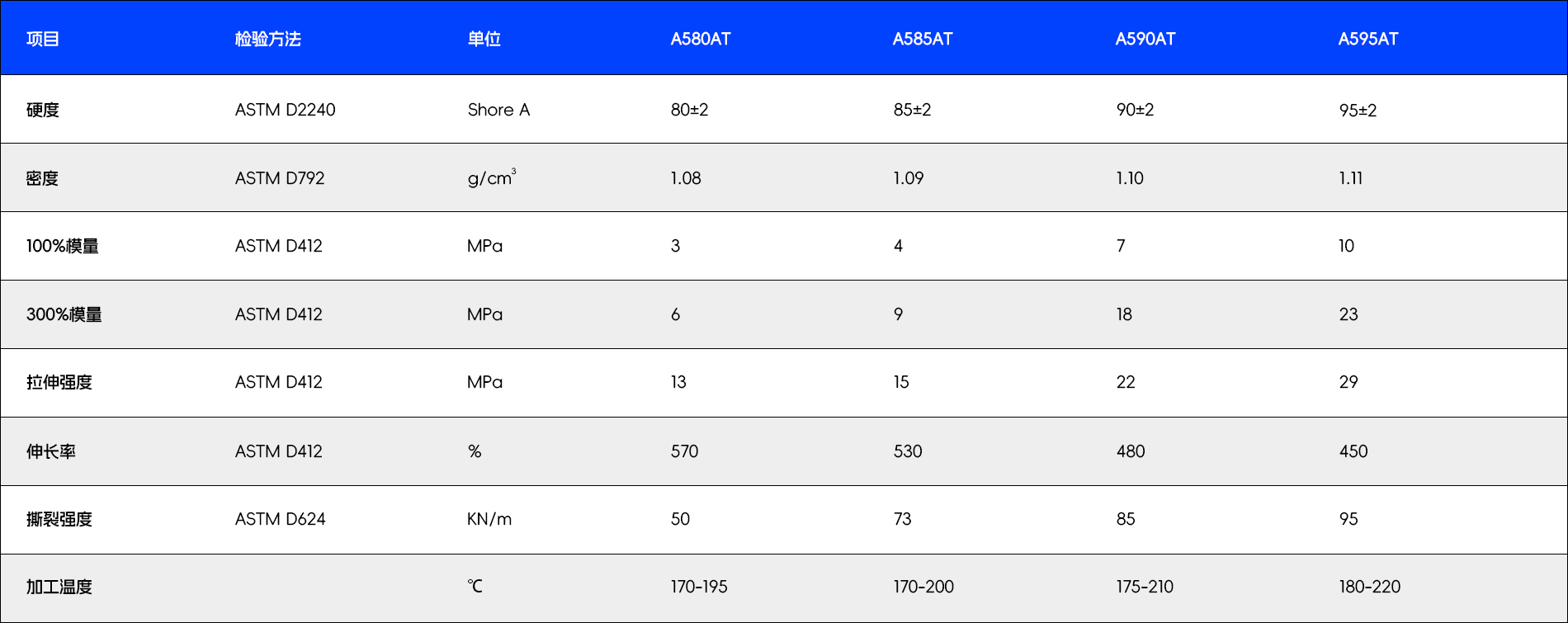
Task: Select the 拉伸强度 row label
Action: coord(59,382)
